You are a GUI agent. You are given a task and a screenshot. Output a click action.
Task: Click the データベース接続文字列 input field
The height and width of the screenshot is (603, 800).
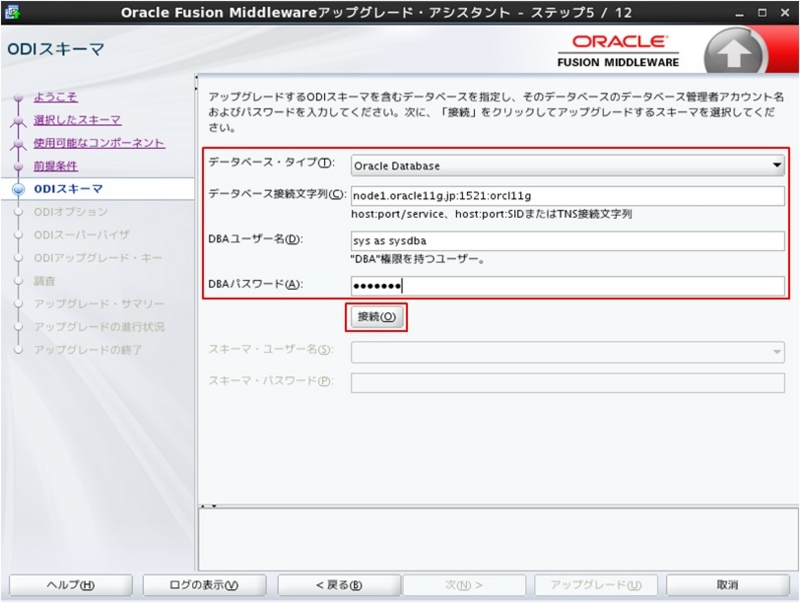click(567, 195)
